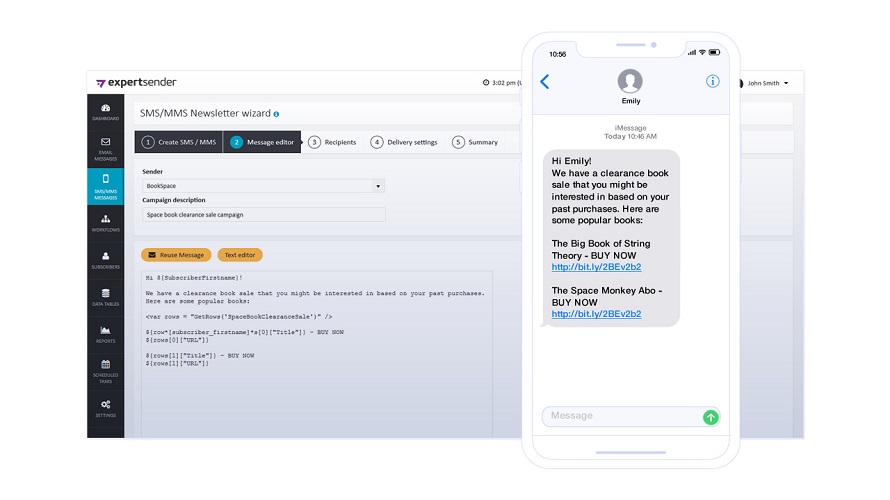Open Data Tables sidebar icon
Screen dimensions: 890x500
[106, 297]
